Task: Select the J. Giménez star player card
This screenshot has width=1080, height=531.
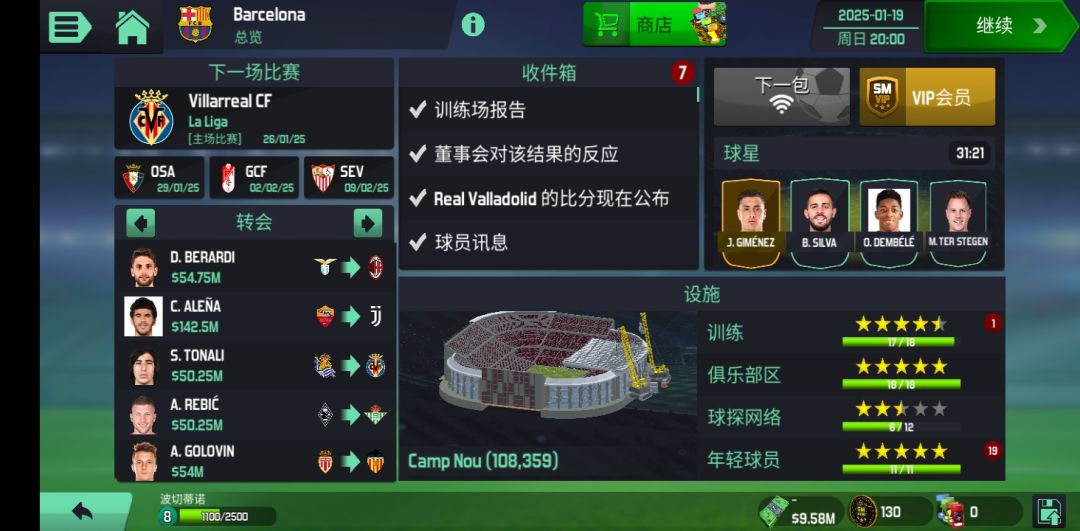Action: point(751,223)
